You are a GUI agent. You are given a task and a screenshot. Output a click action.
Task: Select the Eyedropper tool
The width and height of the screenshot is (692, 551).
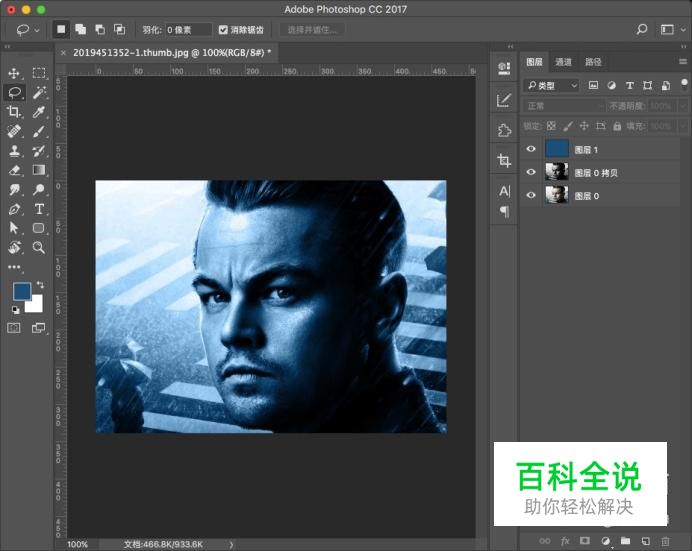(39, 112)
